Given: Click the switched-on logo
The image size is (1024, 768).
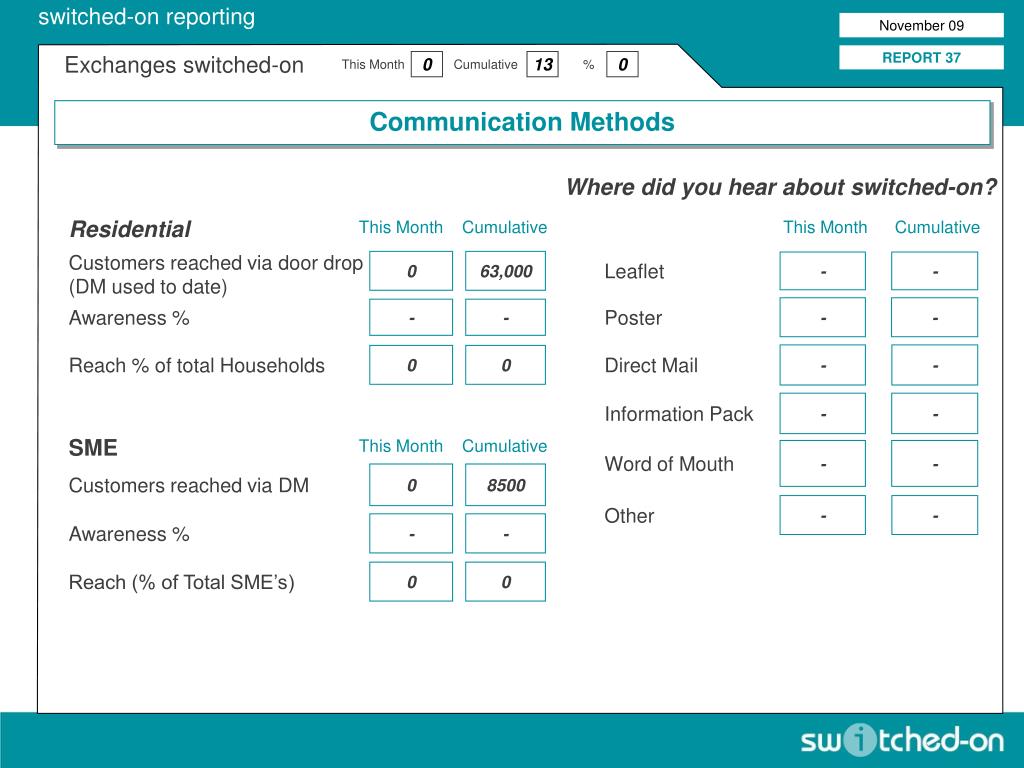Looking at the screenshot, I should click(903, 741).
